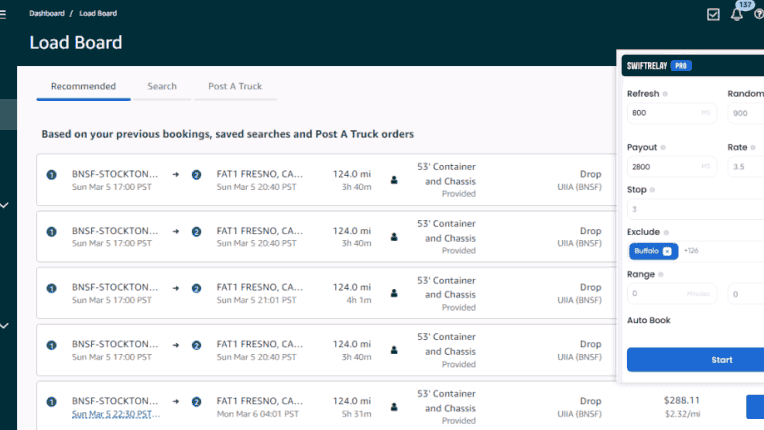
Task: Click the Auto Book label
Action: [x=649, y=320]
